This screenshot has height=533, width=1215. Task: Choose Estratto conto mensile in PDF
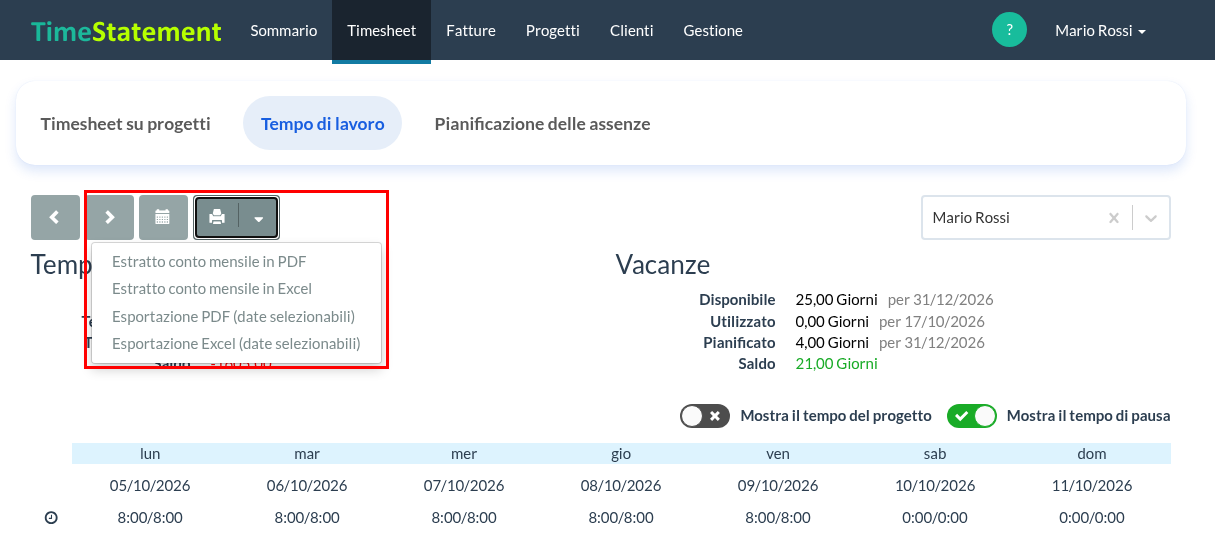click(x=209, y=262)
